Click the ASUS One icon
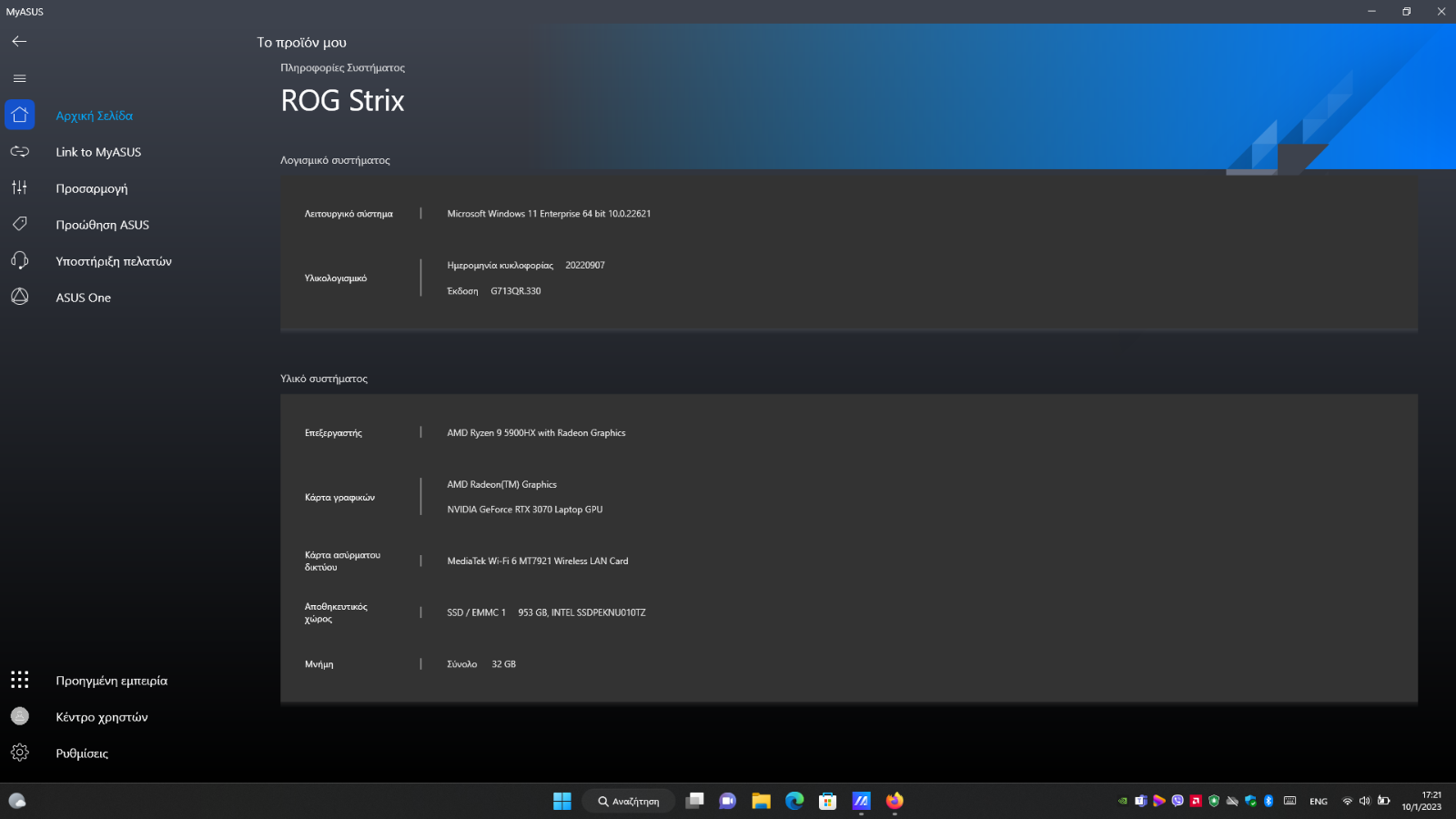The image size is (1456, 819). tap(19, 297)
